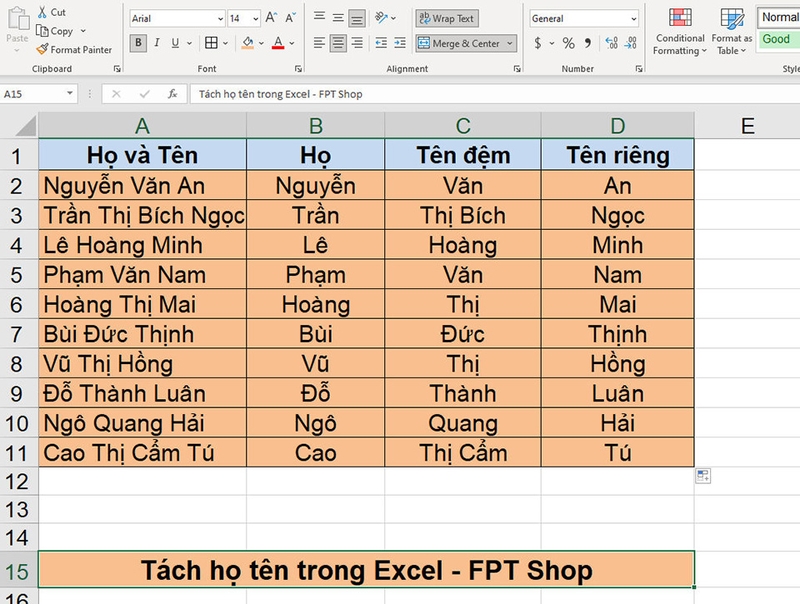The image size is (800, 604).
Task: Toggle Italic formatting
Action: [157, 43]
